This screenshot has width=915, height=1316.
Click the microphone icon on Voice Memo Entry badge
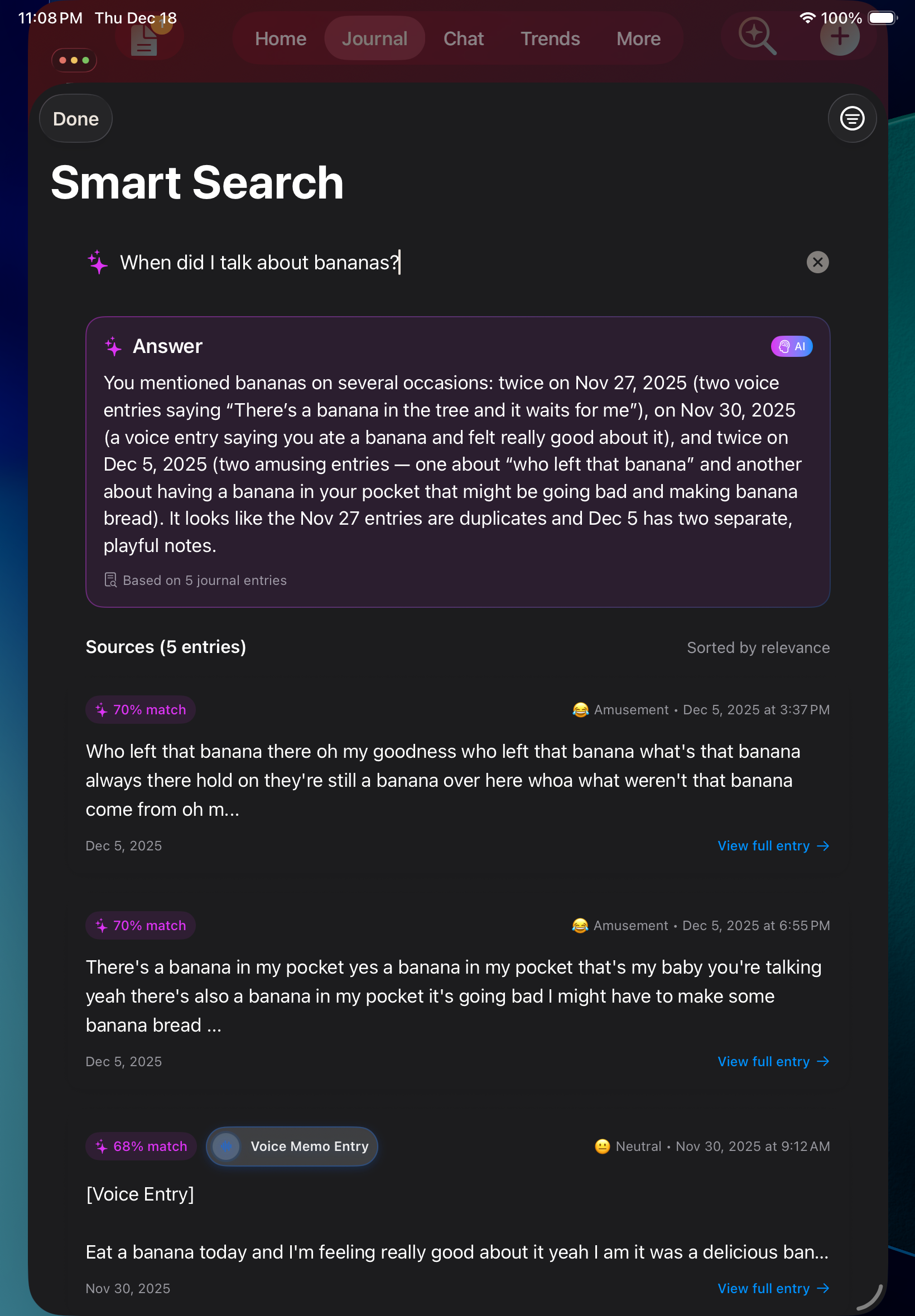click(226, 1146)
